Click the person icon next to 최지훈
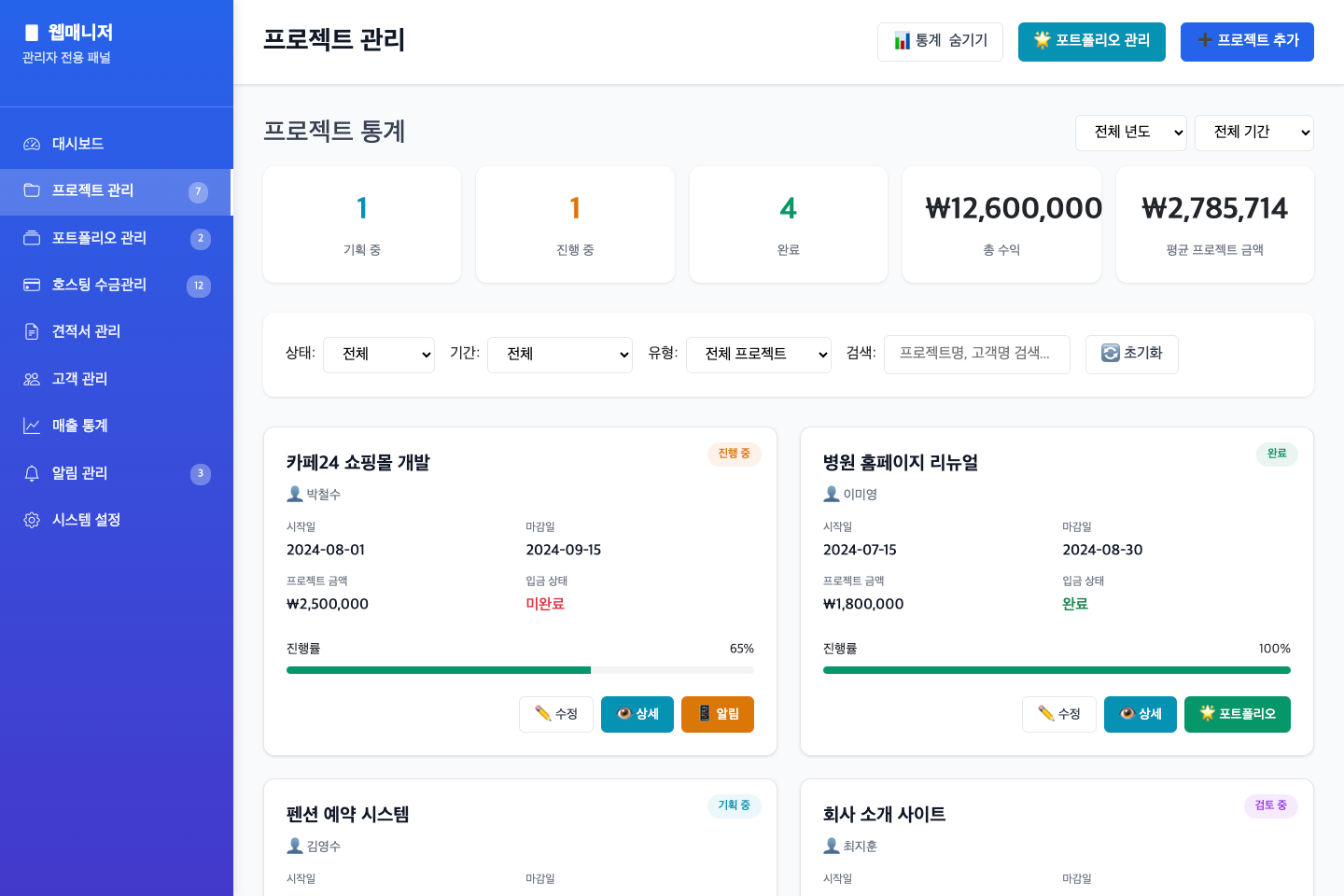 [832, 846]
